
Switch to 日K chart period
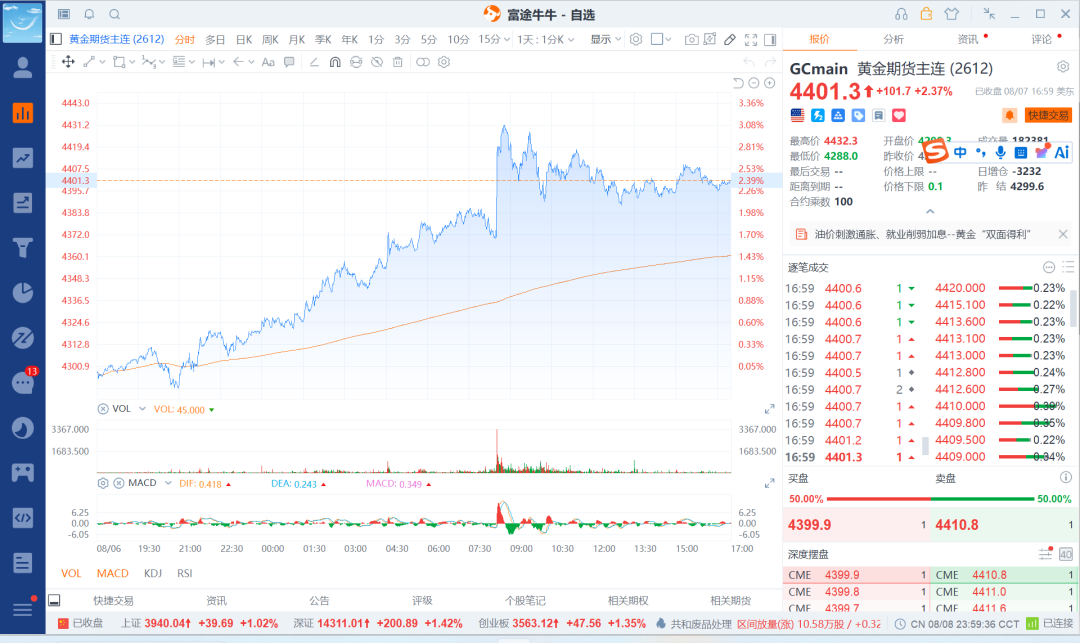point(244,39)
